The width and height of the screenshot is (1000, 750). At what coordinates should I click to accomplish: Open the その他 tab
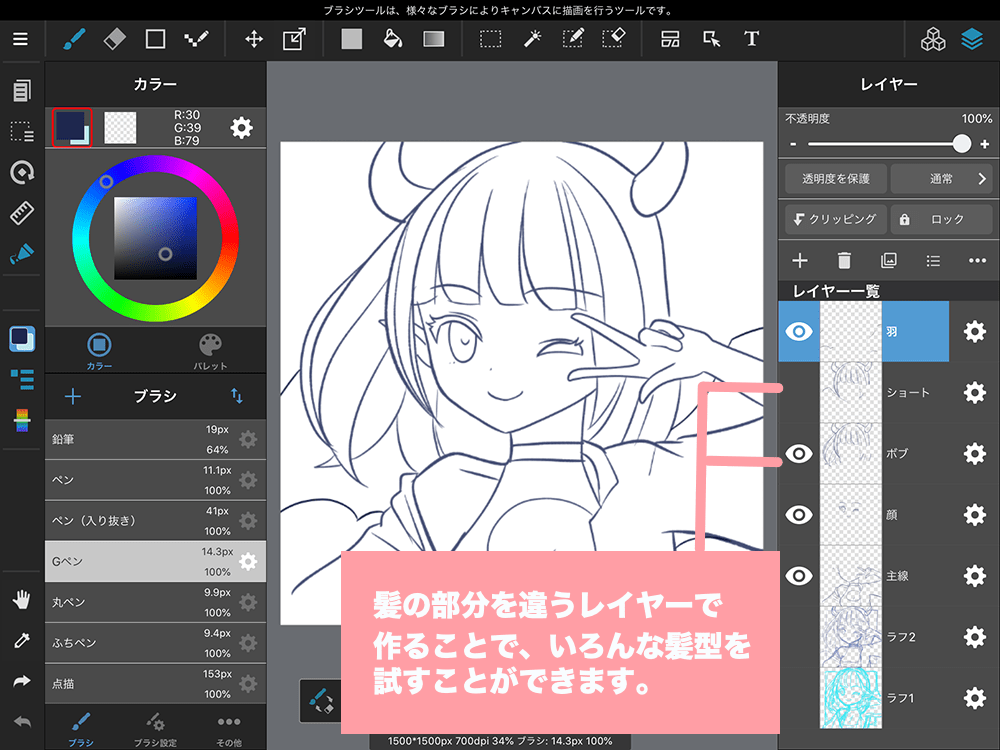[x=229, y=730]
